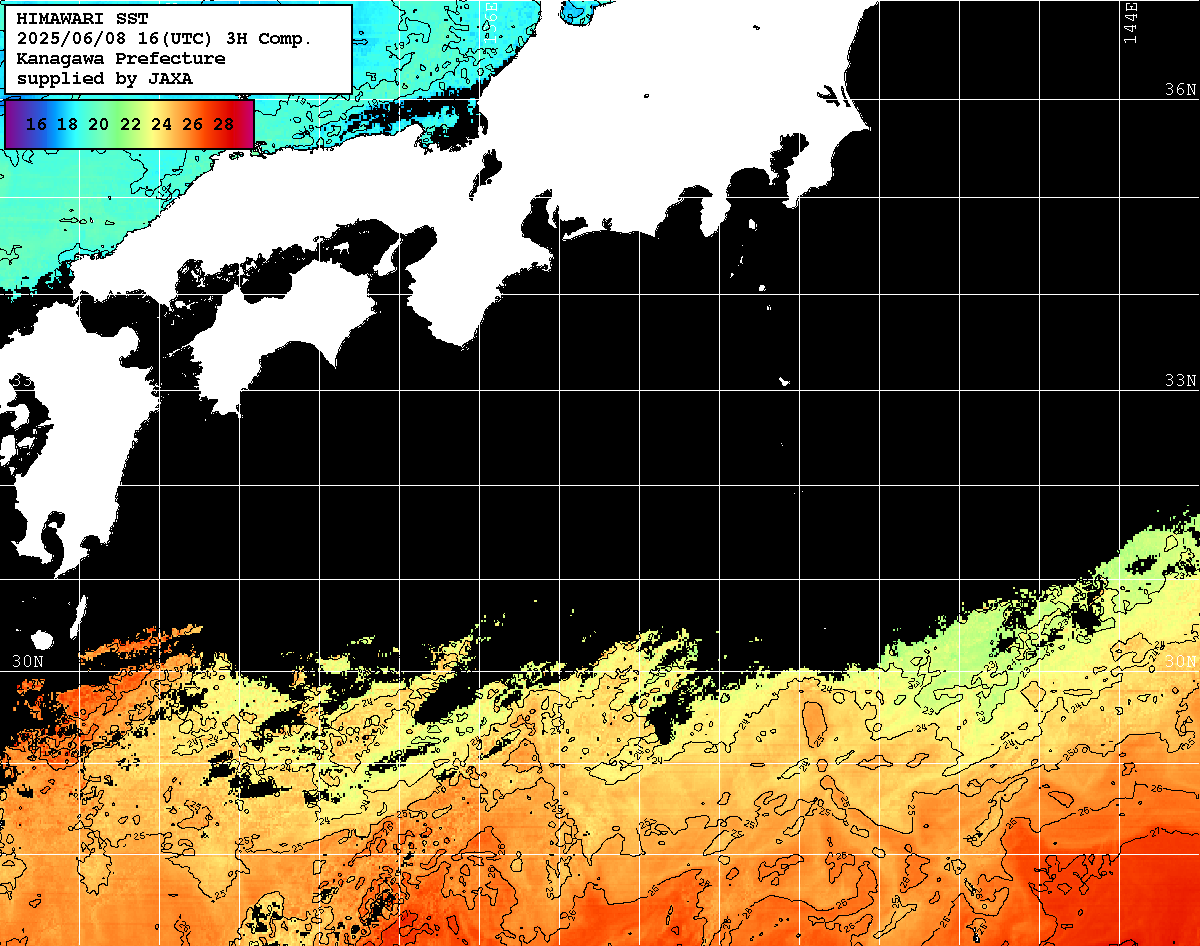Pick the 24 value on the color legend

[161, 124]
